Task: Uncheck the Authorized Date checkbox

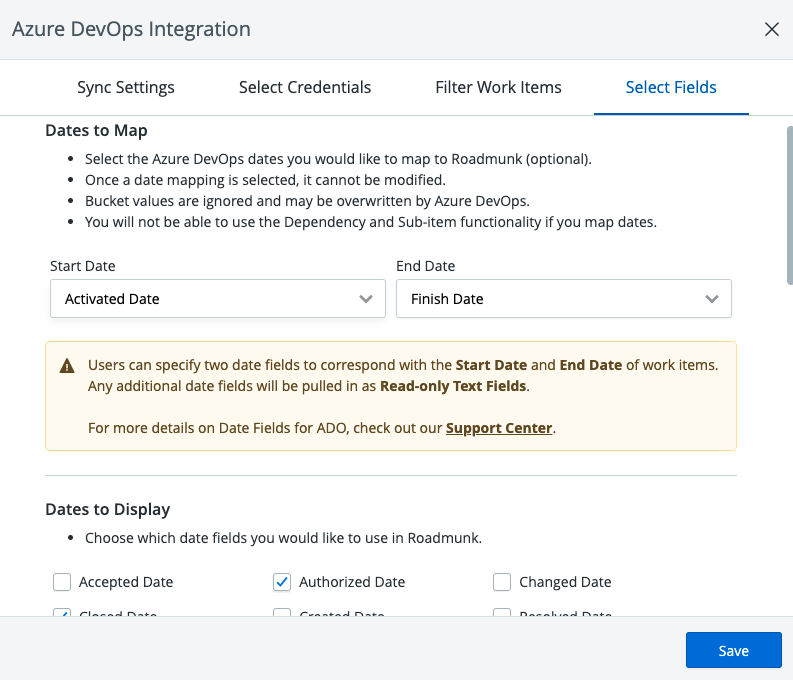Action: click(282, 582)
